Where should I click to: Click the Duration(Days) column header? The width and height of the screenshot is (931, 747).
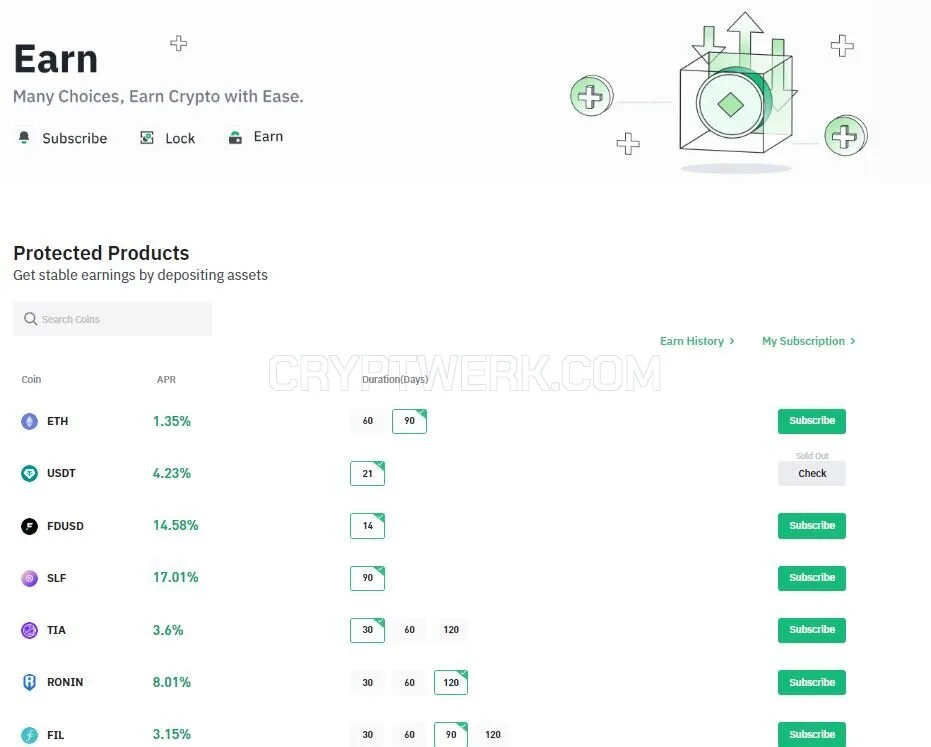tap(395, 379)
